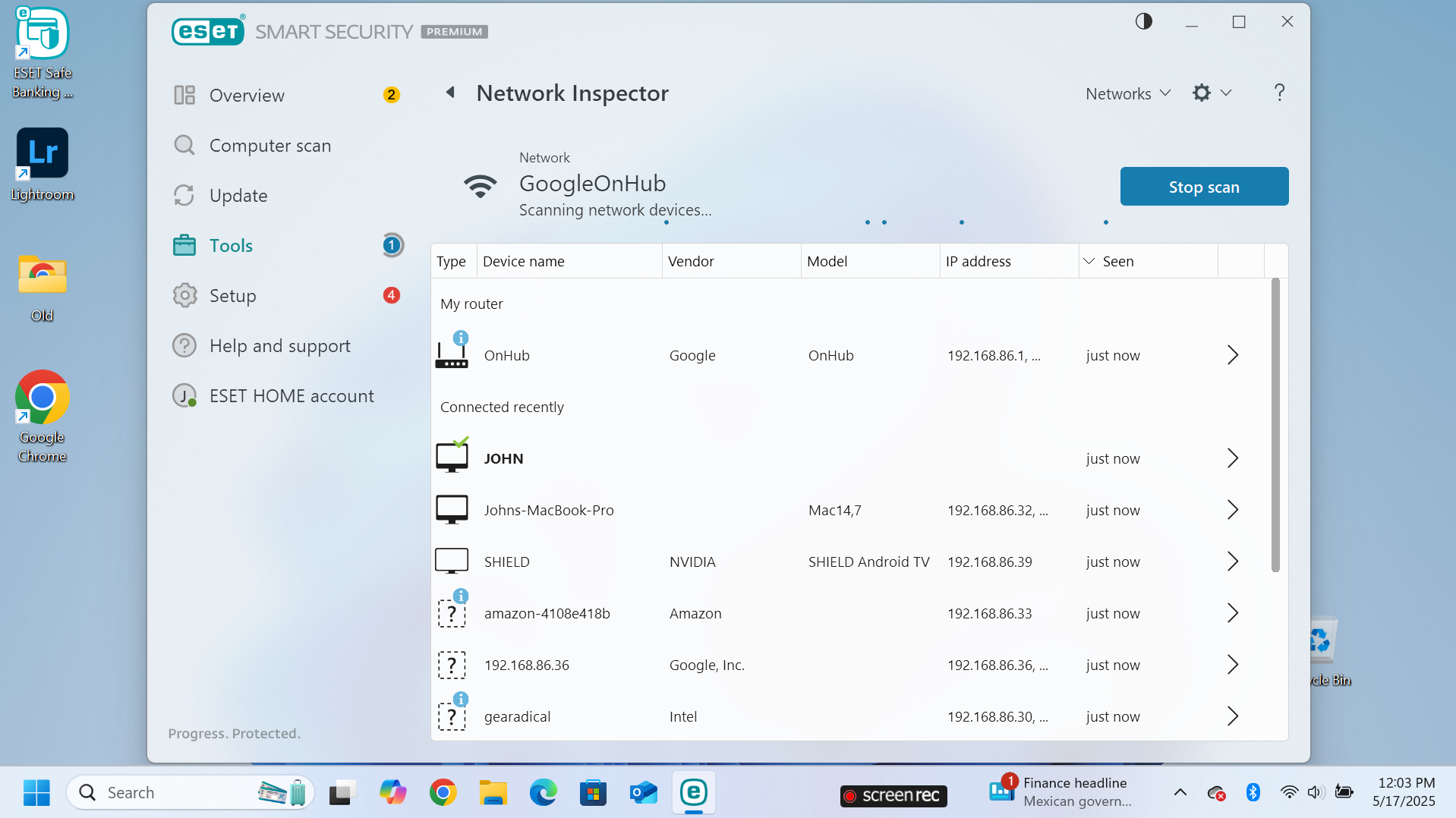Click the device list vertical scrollbar
This screenshot has width=1456, height=818.
[1275, 425]
